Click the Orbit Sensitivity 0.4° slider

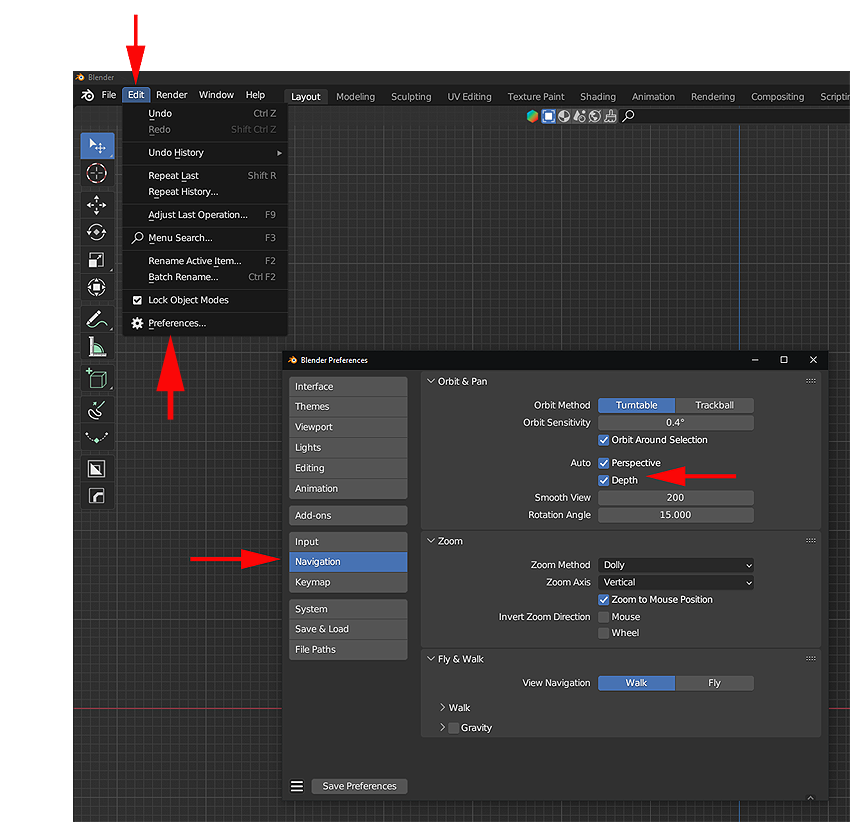tap(675, 422)
